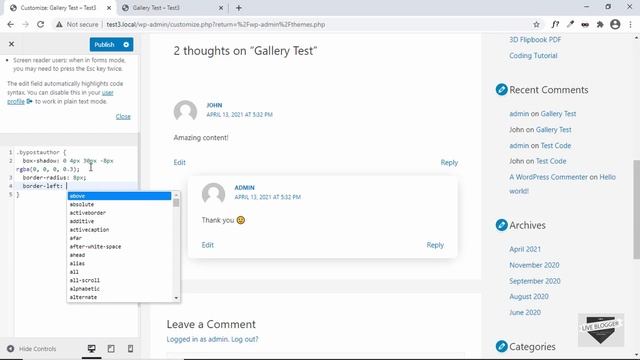Click Edit under Admin's comment
The width and height of the screenshot is (640, 360).
point(207,245)
